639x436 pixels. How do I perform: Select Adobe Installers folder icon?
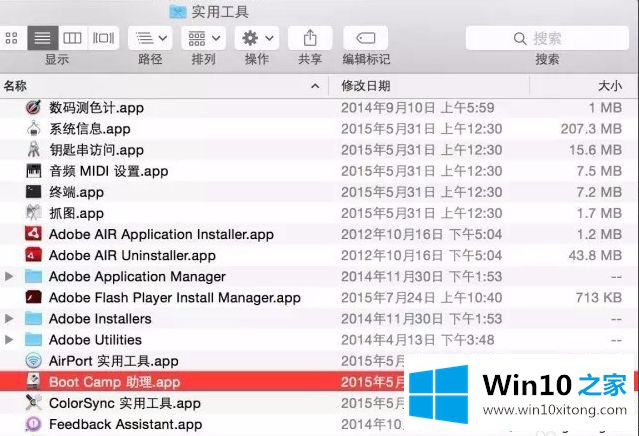(33, 318)
